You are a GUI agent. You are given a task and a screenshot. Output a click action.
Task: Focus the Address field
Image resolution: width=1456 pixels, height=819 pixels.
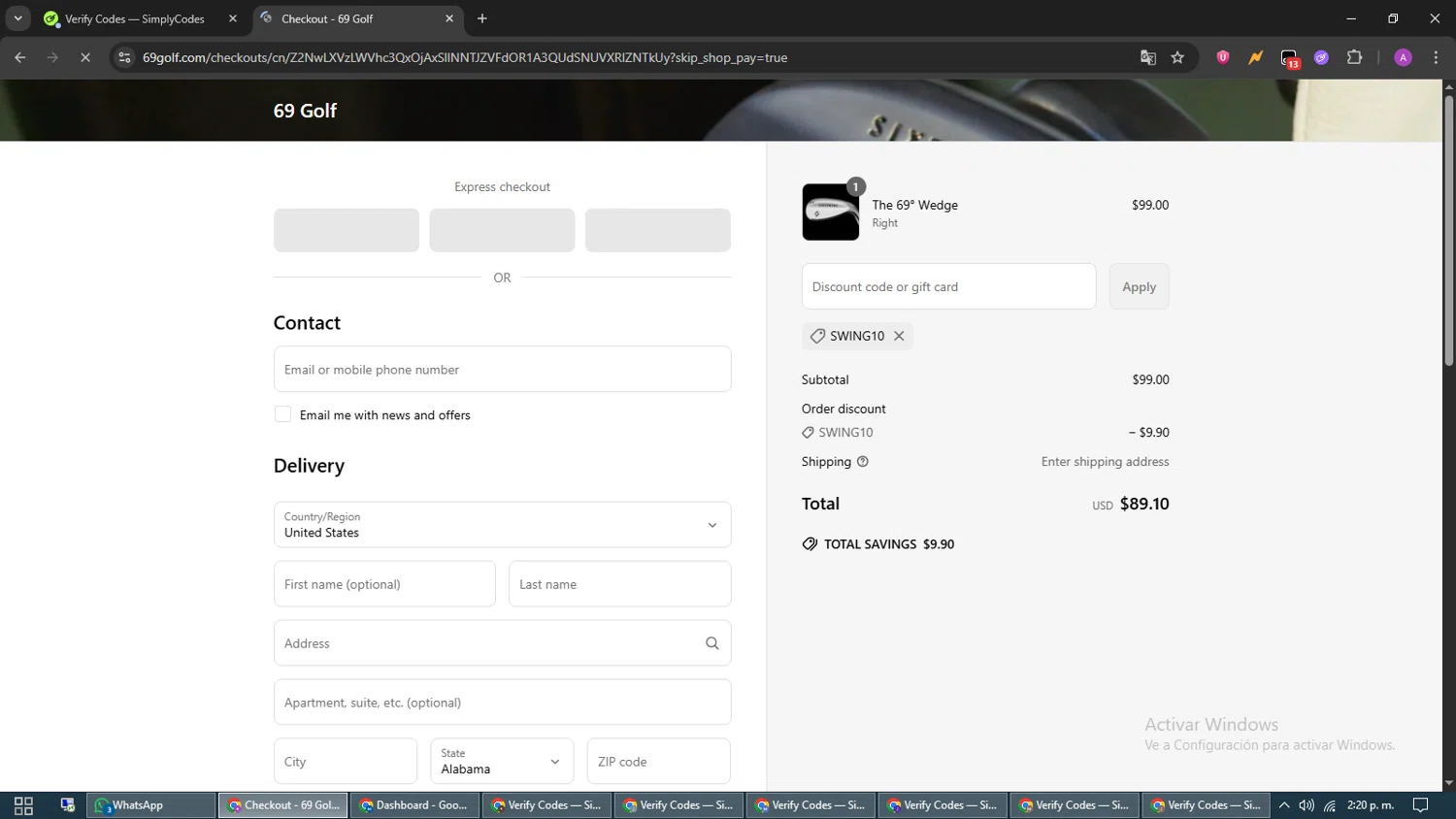[x=502, y=643]
